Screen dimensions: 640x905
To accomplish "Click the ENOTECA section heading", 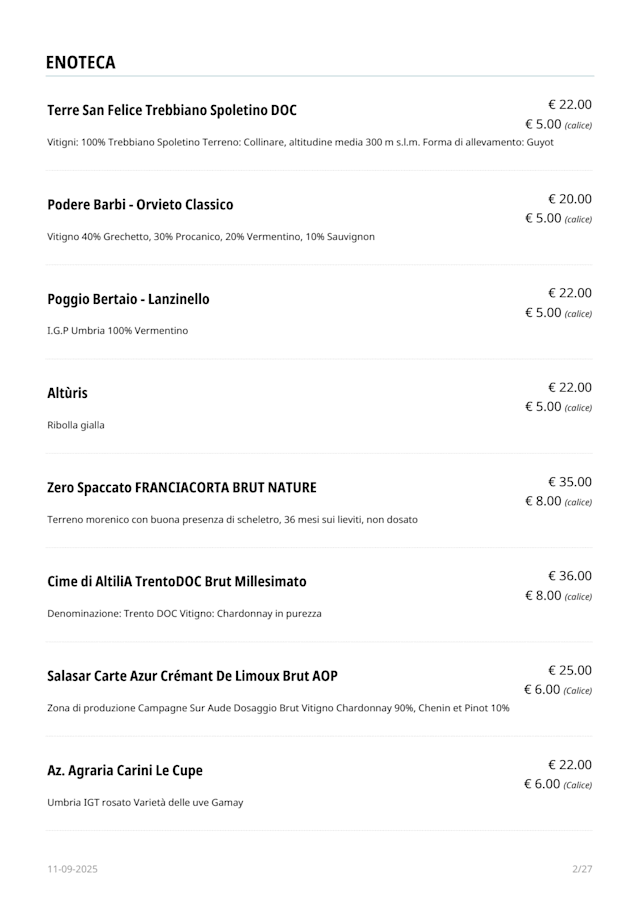I will pyautogui.click(x=81, y=63).
